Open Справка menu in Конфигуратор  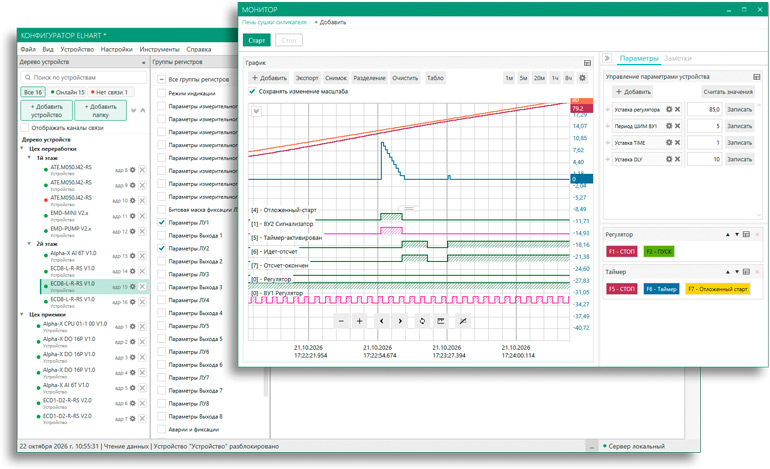(199, 49)
